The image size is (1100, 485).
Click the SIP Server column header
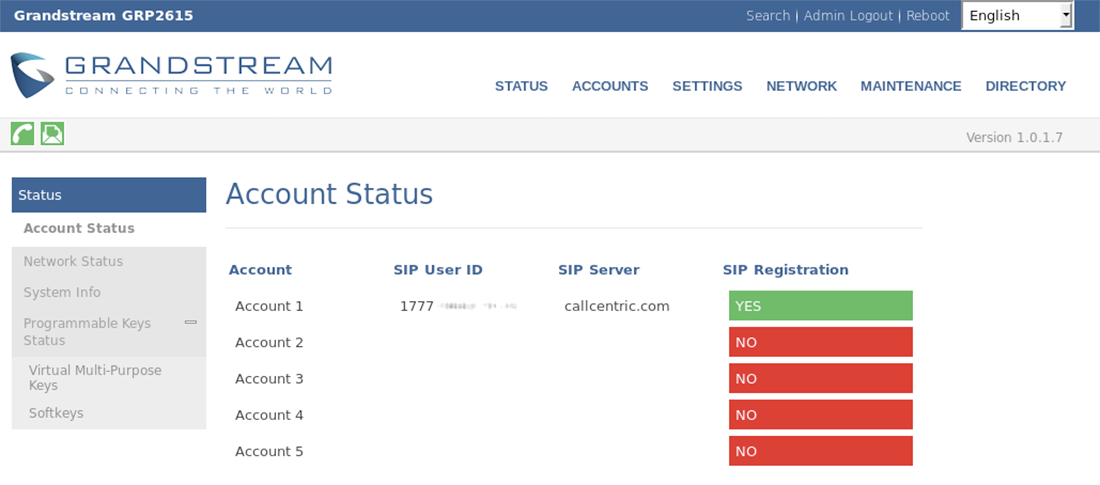[599, 270]
